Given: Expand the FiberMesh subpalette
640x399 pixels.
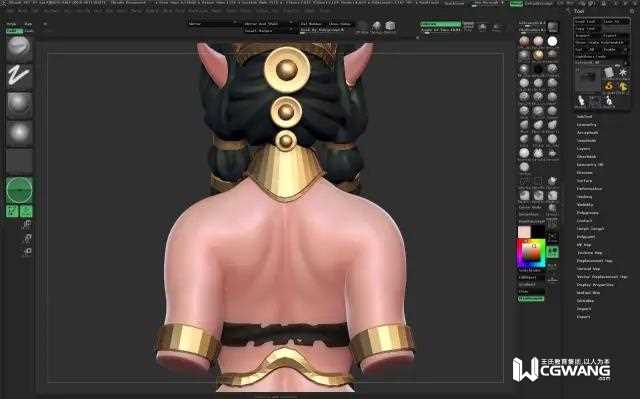Looking at the screenshot, I should pos(586,157).
